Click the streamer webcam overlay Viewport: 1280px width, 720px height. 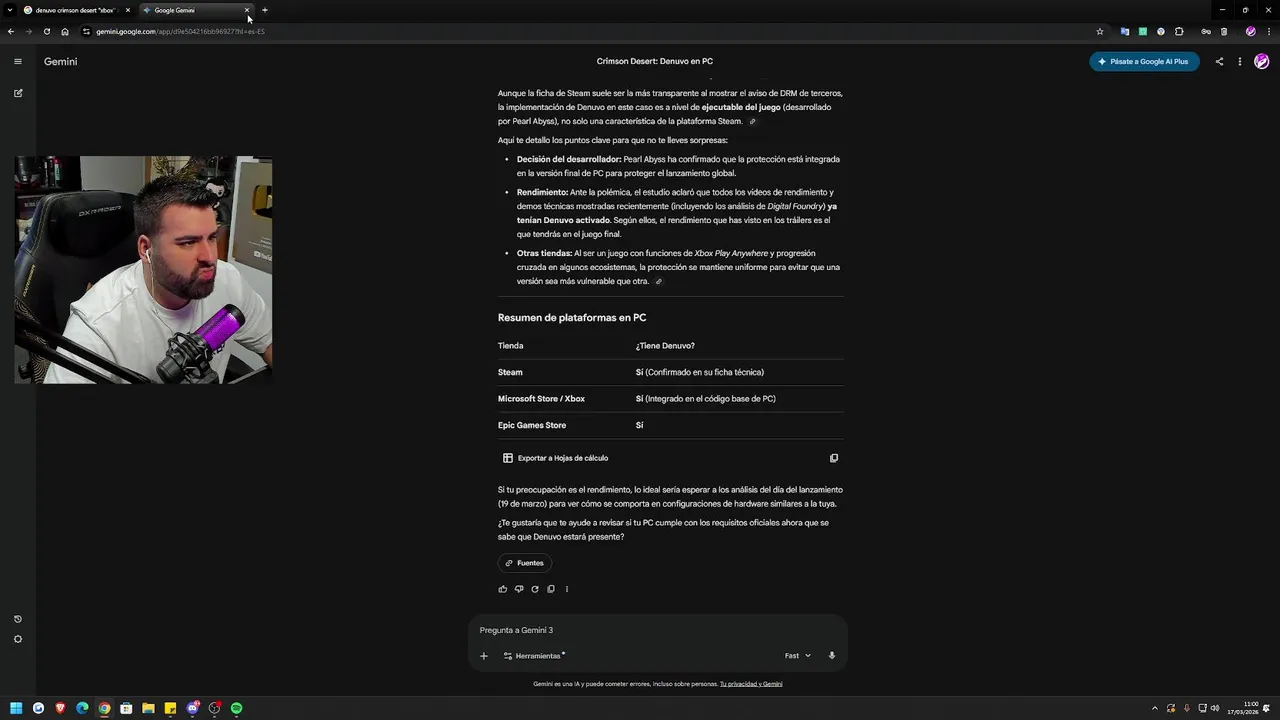[143, 269]
